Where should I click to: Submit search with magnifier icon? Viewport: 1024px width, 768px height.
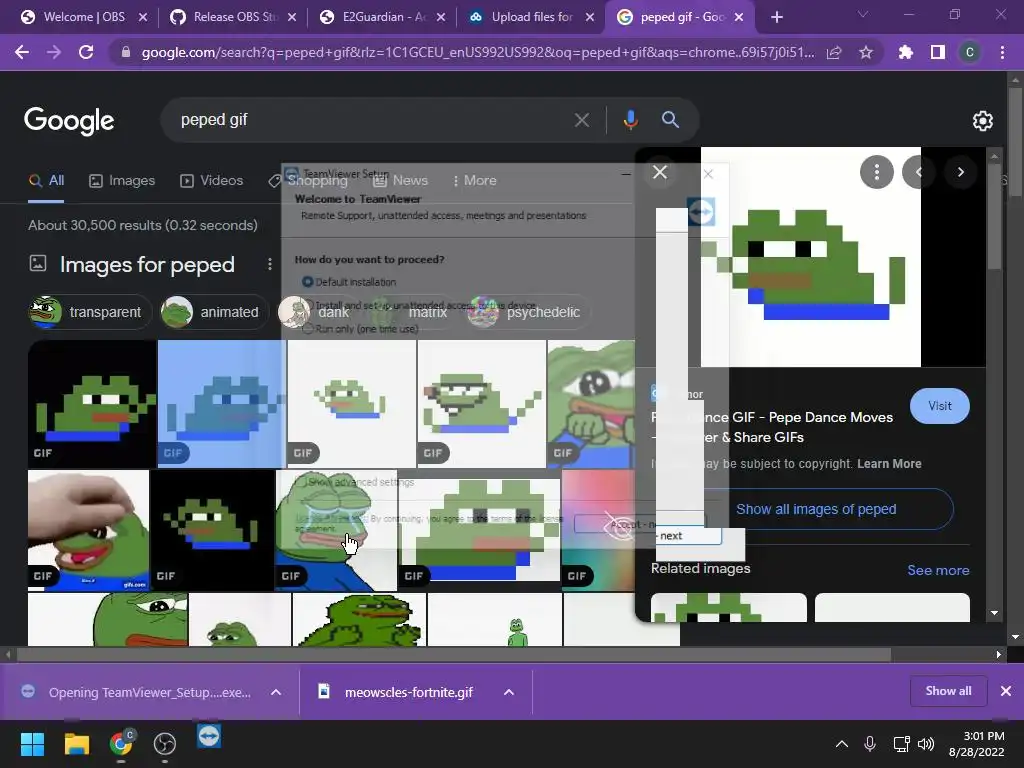(670, 120)
